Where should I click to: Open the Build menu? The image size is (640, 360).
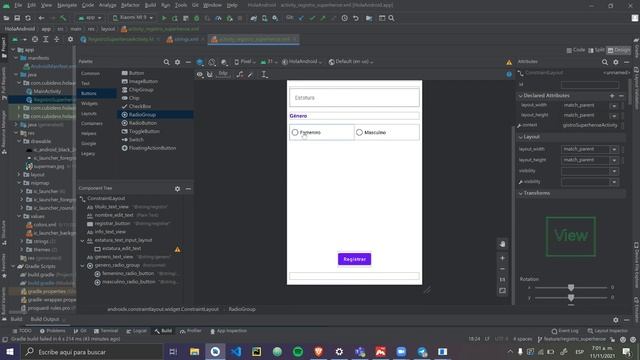(150, 5)
